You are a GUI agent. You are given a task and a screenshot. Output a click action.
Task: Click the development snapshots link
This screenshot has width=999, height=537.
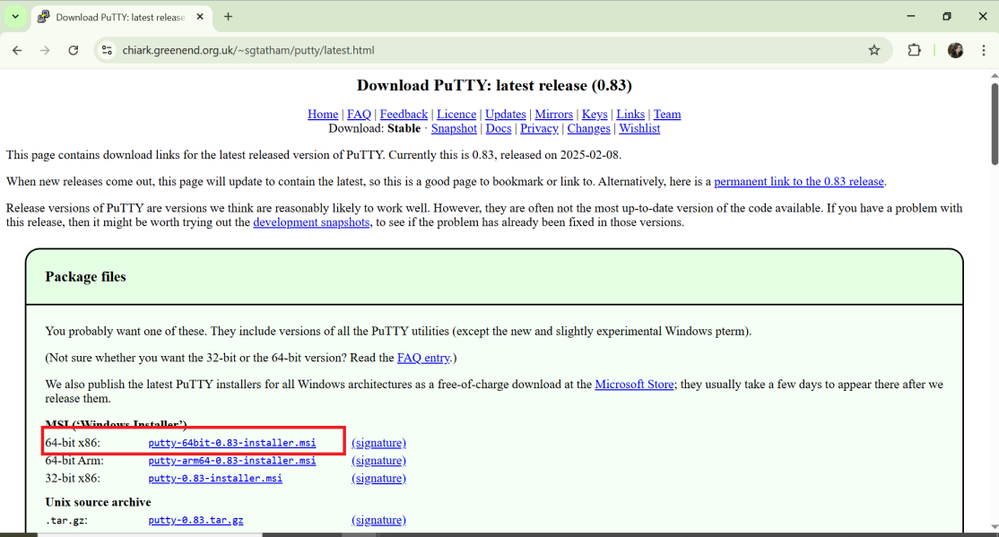311,222
